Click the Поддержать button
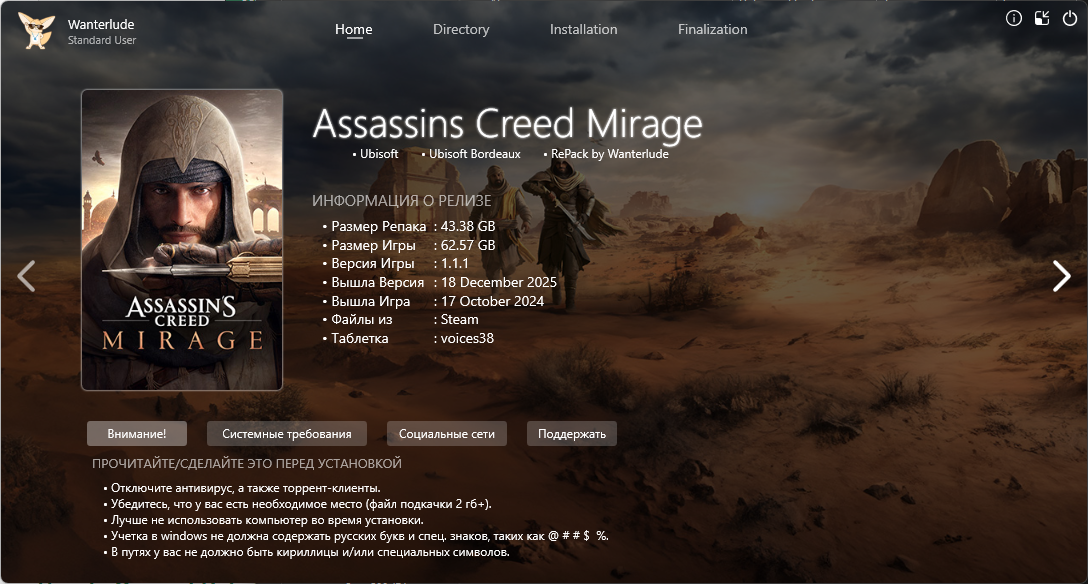Screen dimensions: 1088x584 (x=572, y=433)
